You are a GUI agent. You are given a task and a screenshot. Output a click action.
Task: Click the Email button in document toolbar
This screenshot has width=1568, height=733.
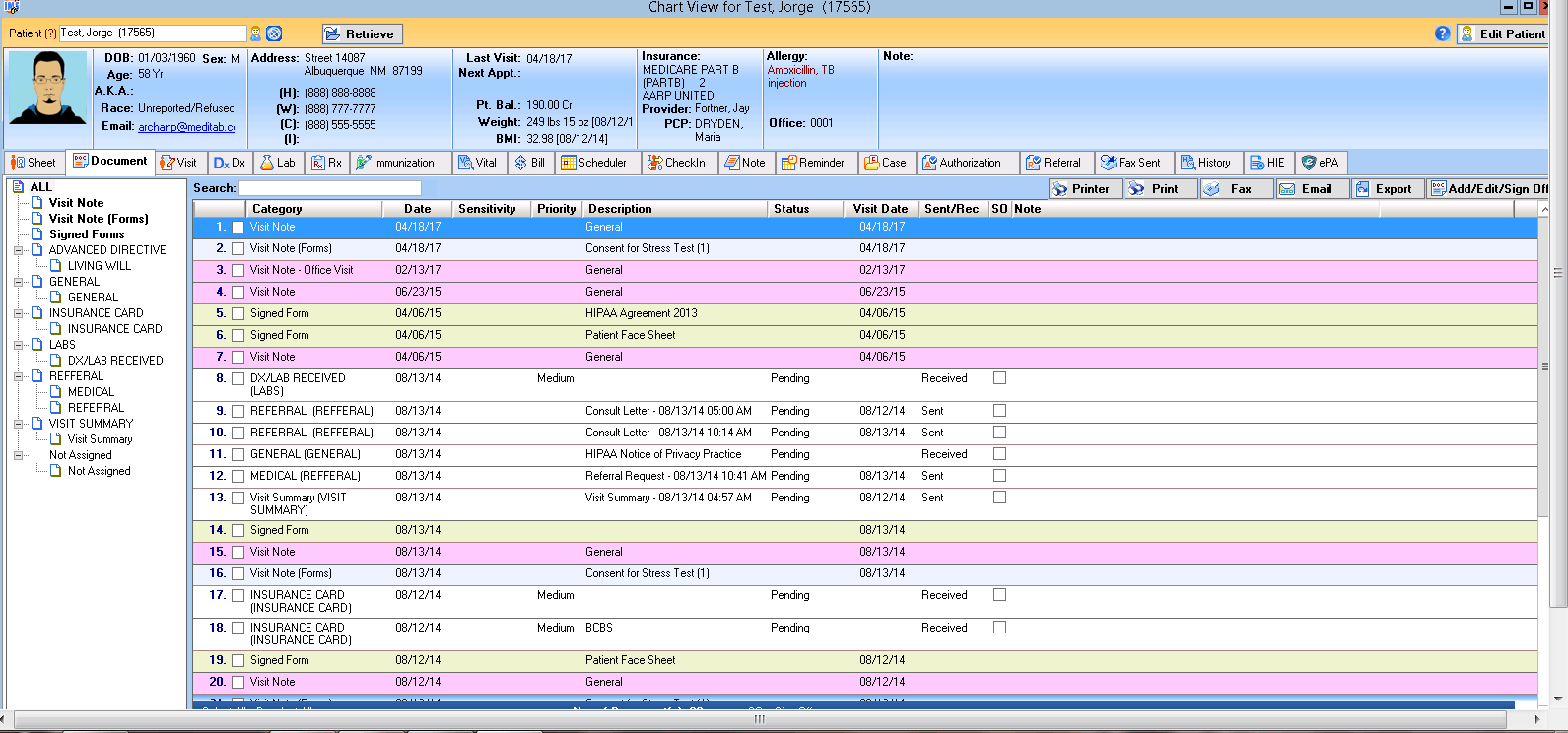(1313, 188)
